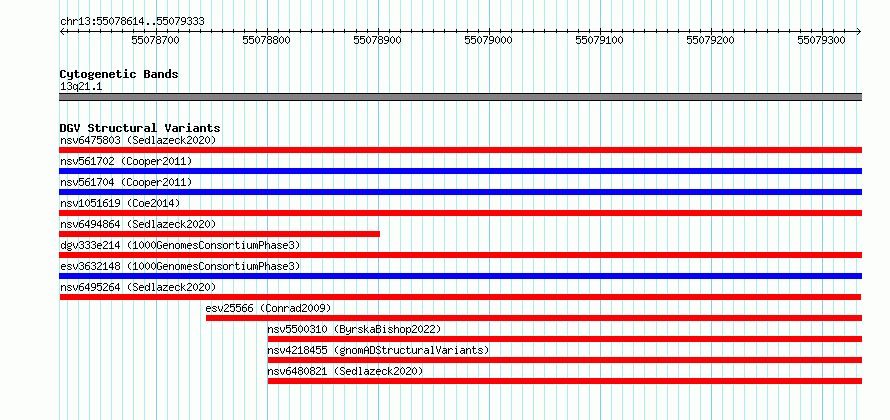The width and height of the screenshot is (890, 420).
Task: Click the short red bar of nsv6494864
Action: [220, 234]
